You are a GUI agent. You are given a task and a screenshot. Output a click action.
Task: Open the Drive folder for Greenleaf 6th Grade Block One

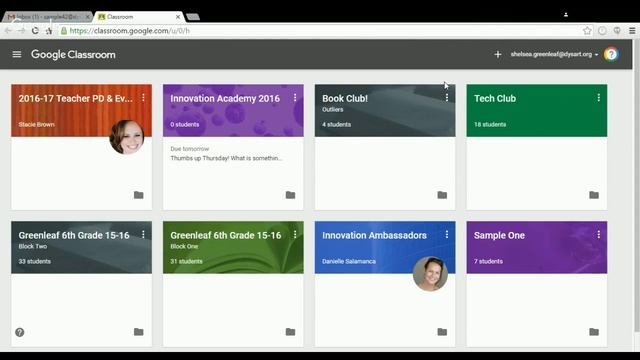tap(291, 332)
